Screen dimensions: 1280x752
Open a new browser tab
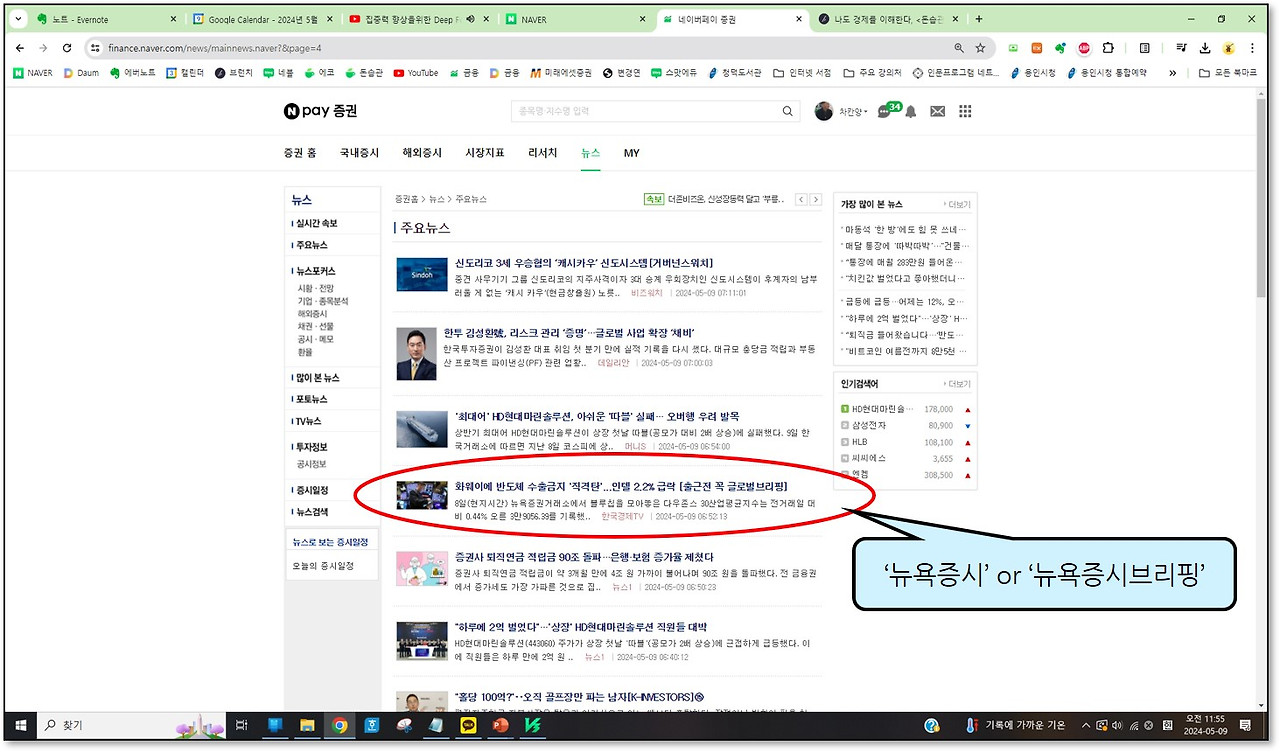pyautogui.click(x=979, y=19)
